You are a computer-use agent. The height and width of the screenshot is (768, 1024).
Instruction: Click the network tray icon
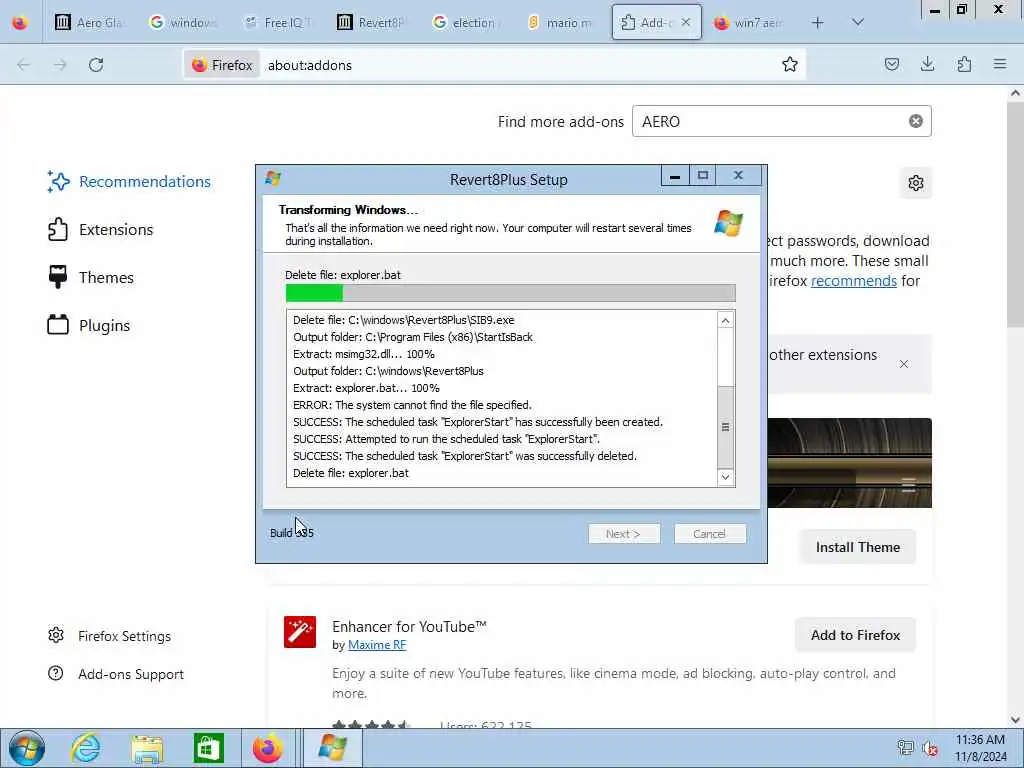905,748
